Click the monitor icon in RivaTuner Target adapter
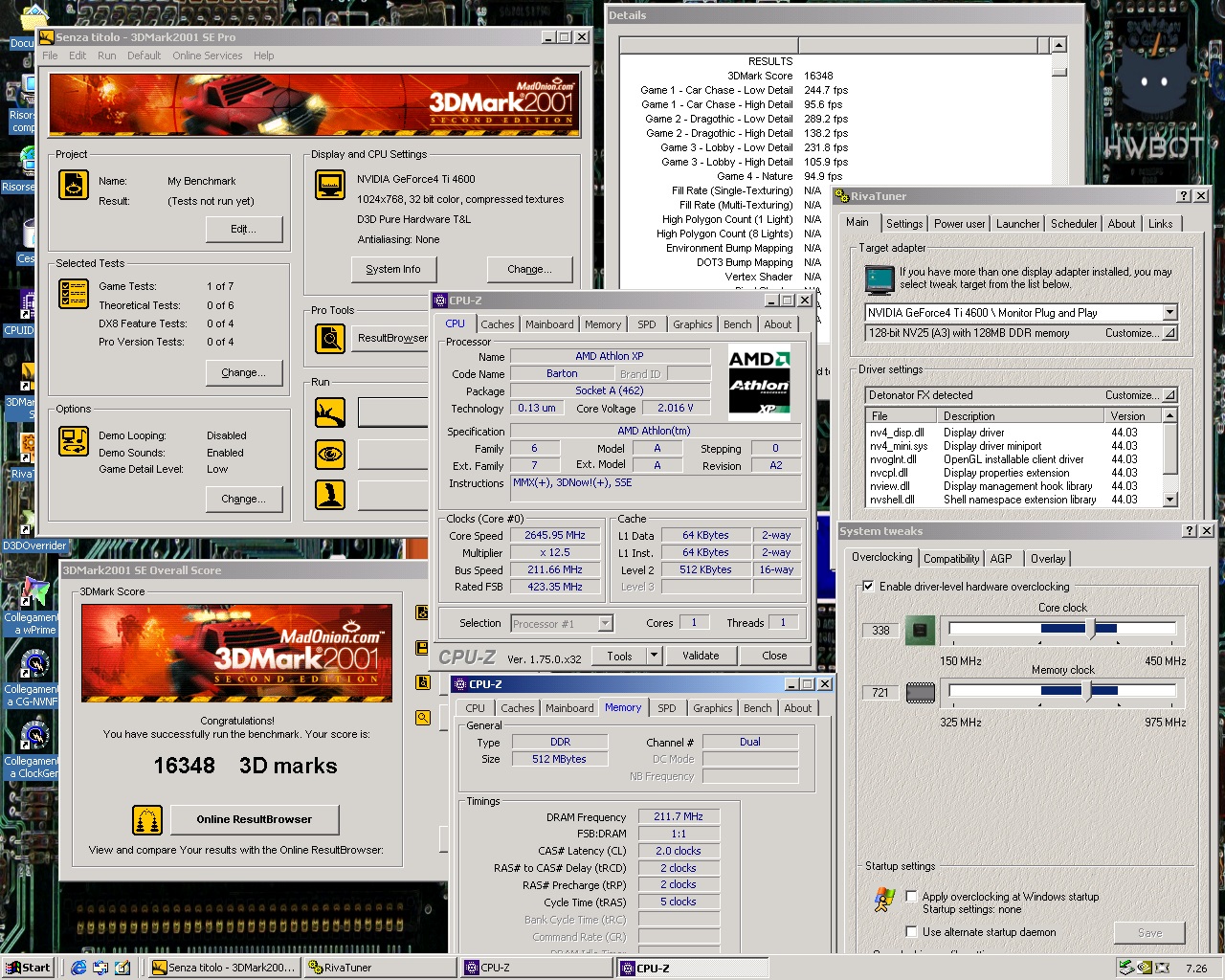 pyautogui.click(x=879, y=278)
